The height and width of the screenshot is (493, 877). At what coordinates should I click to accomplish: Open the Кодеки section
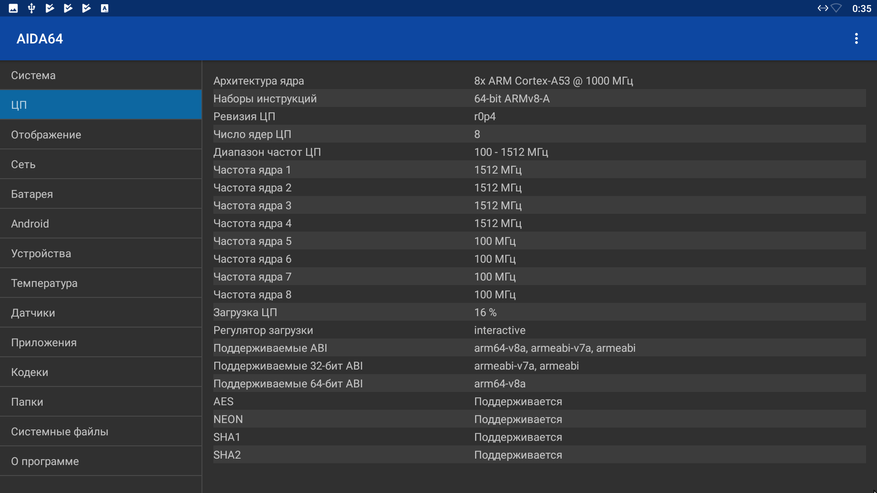[101, 372]
